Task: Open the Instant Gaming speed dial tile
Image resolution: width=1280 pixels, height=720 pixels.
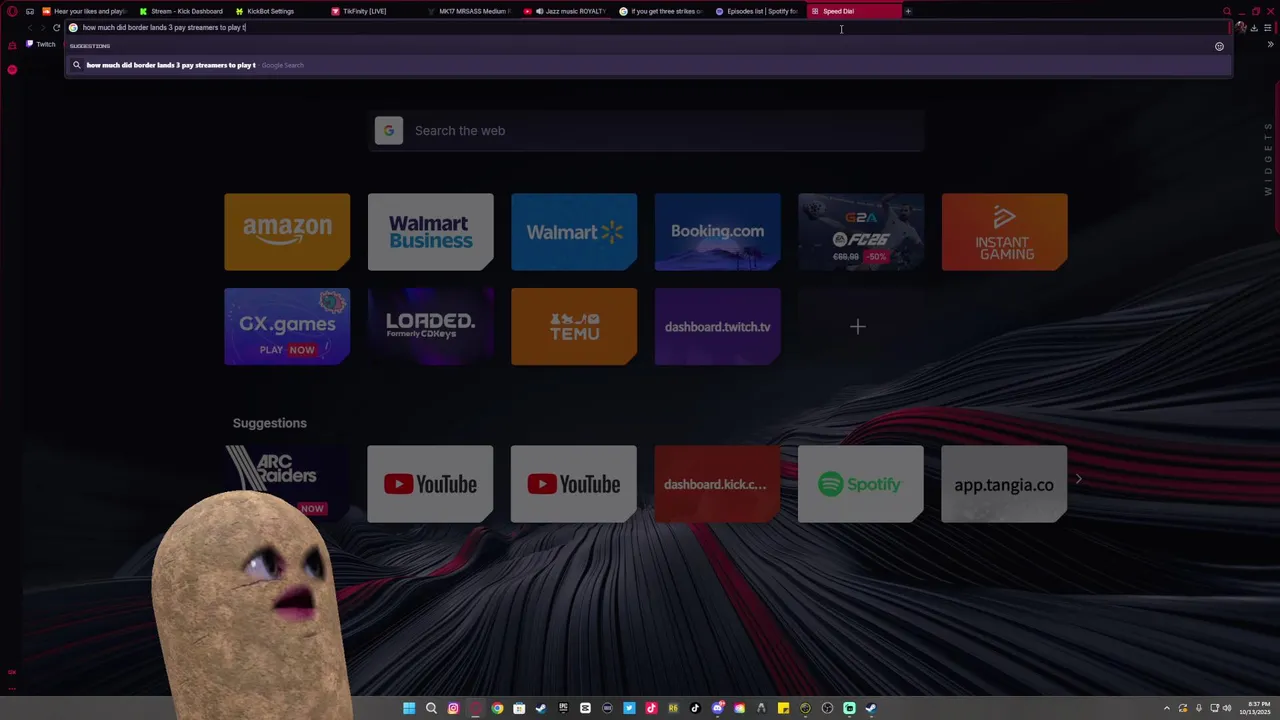Action: click(1004, 232)
